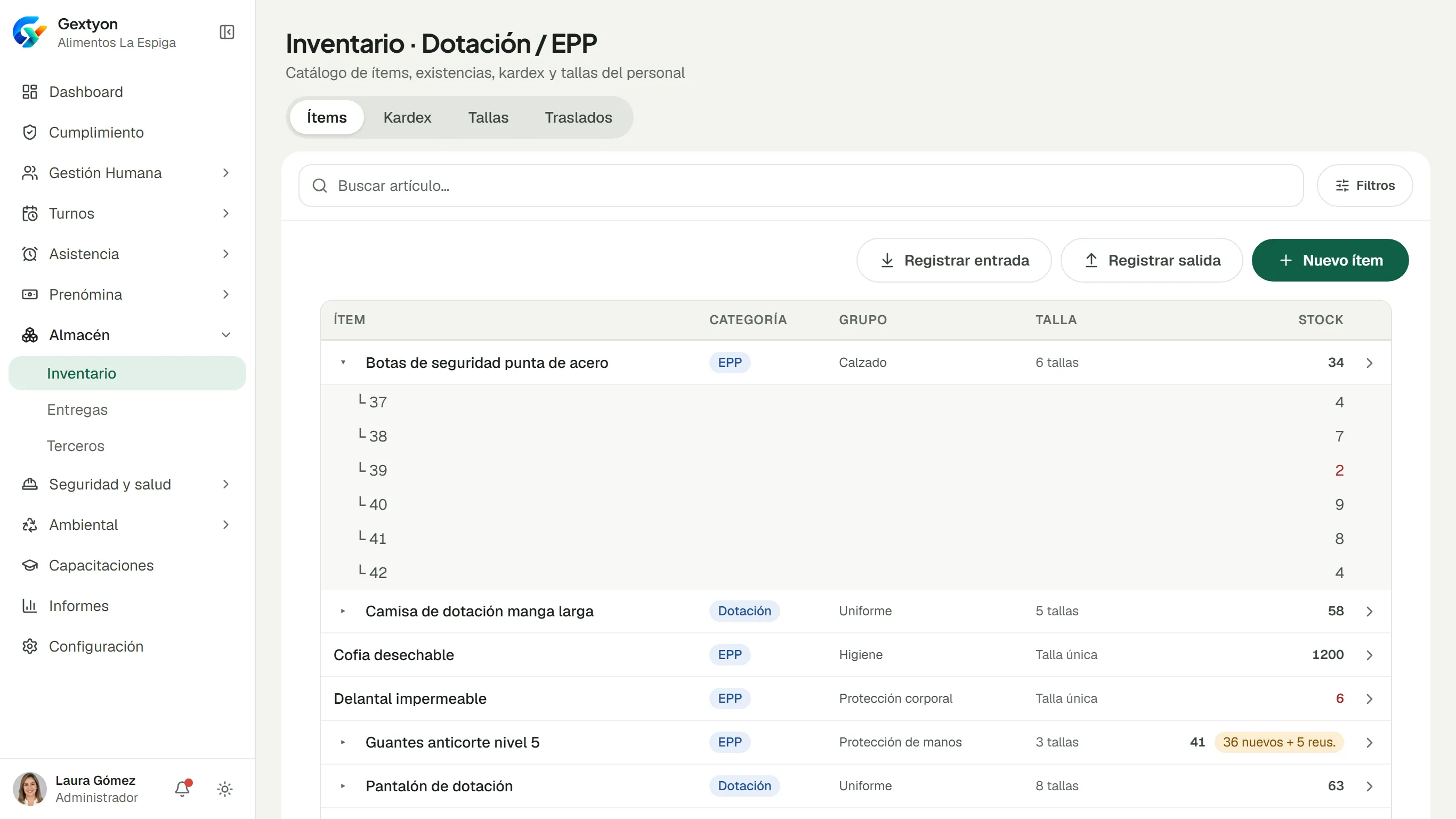Screen dimensions: 1456x819
Task: Open Configuración gear item
Action: tap(127, 646)
